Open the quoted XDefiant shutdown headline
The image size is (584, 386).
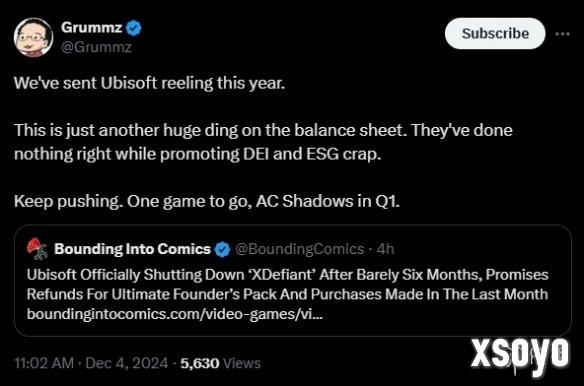pos(288,284)
